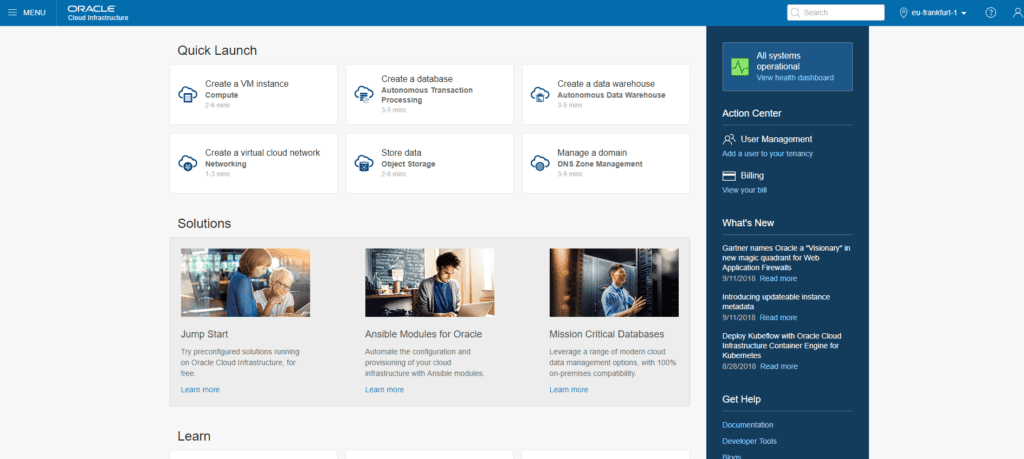Viewport: 1024px width, 459px height.
Task: Open the Documentation help link
Action: (748, 425)
